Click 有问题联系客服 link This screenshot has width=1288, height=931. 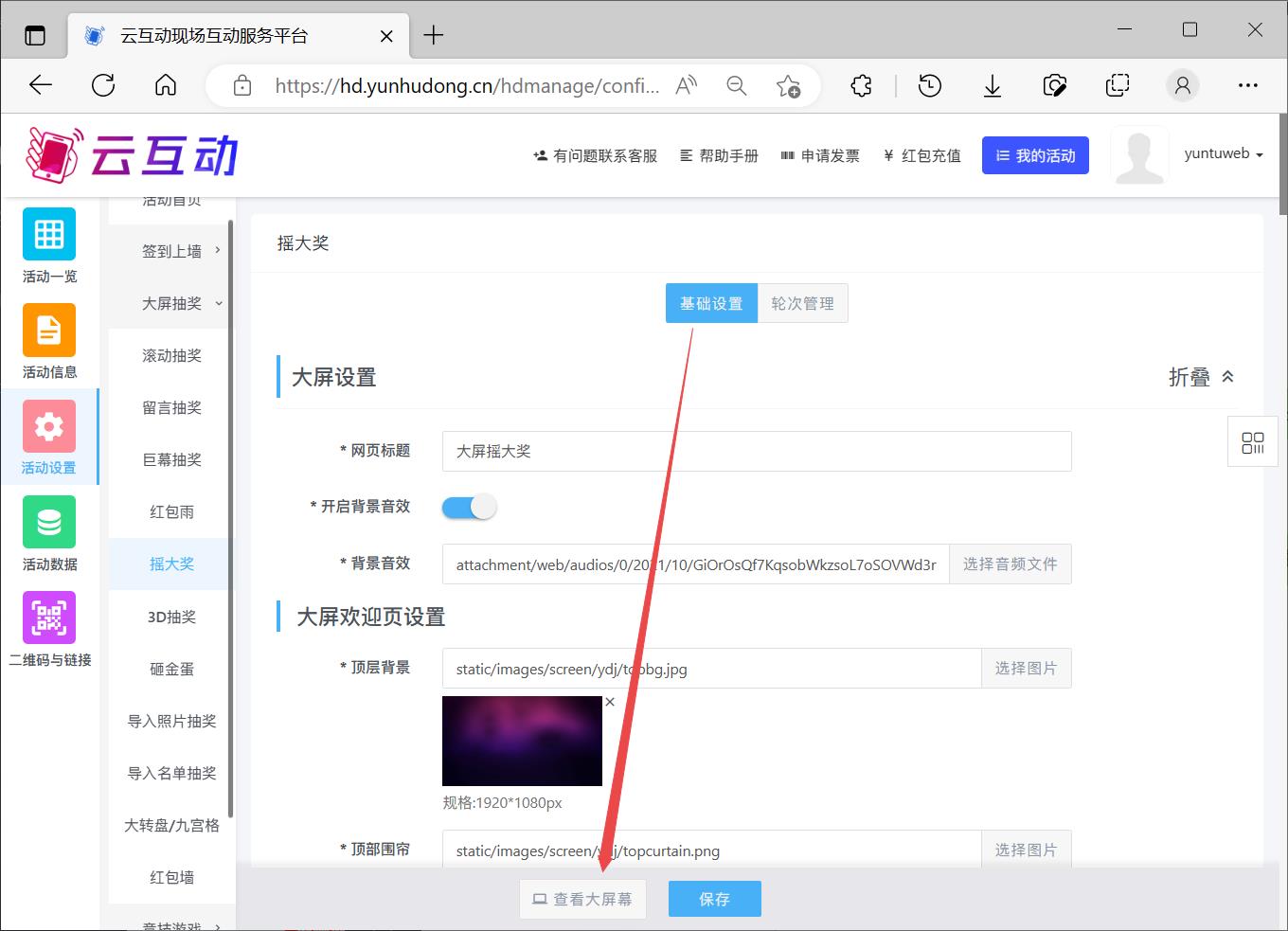tap(595, 155)
